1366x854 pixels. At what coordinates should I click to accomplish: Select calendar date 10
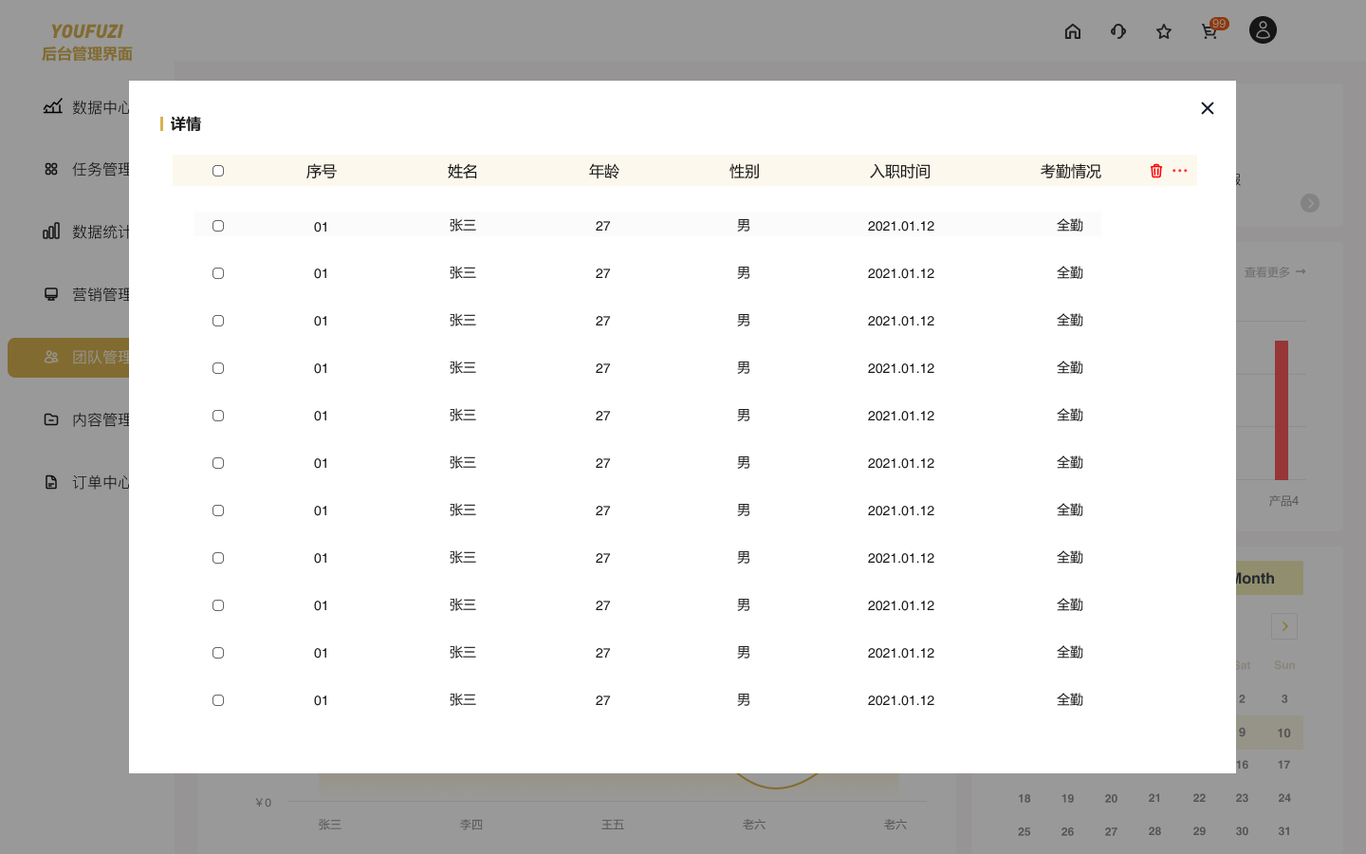pyautogui.click(x=1284, y=733)
